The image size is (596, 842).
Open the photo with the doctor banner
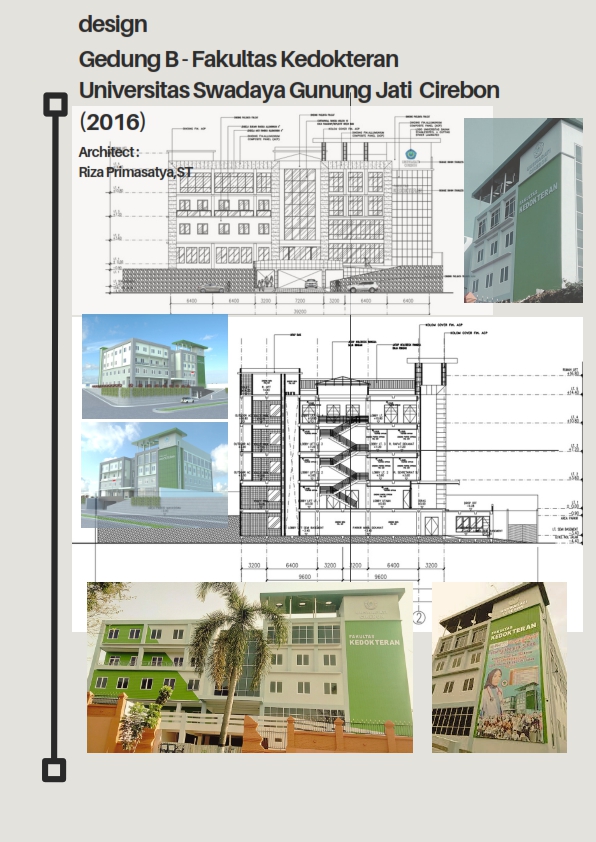(499, 667)
